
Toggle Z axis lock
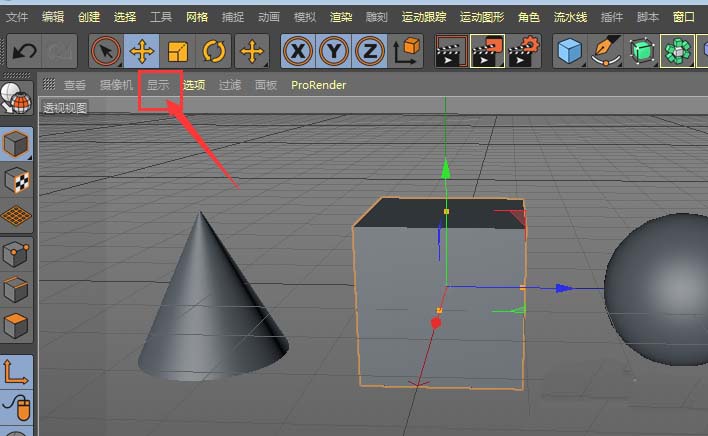[370, 51]
